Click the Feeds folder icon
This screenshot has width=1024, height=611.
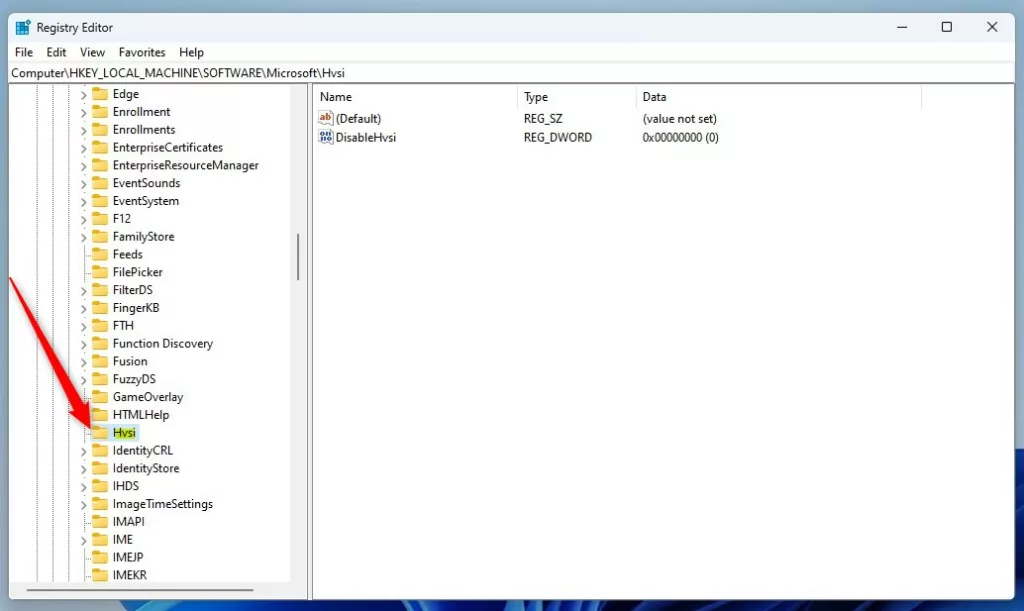pyautogui.click(x=100, y=254)
